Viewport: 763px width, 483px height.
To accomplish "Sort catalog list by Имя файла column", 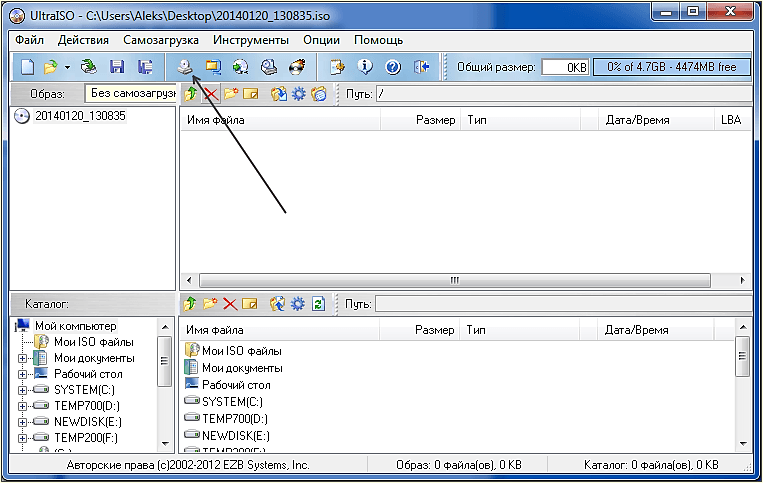I will (x=279, y=330).
